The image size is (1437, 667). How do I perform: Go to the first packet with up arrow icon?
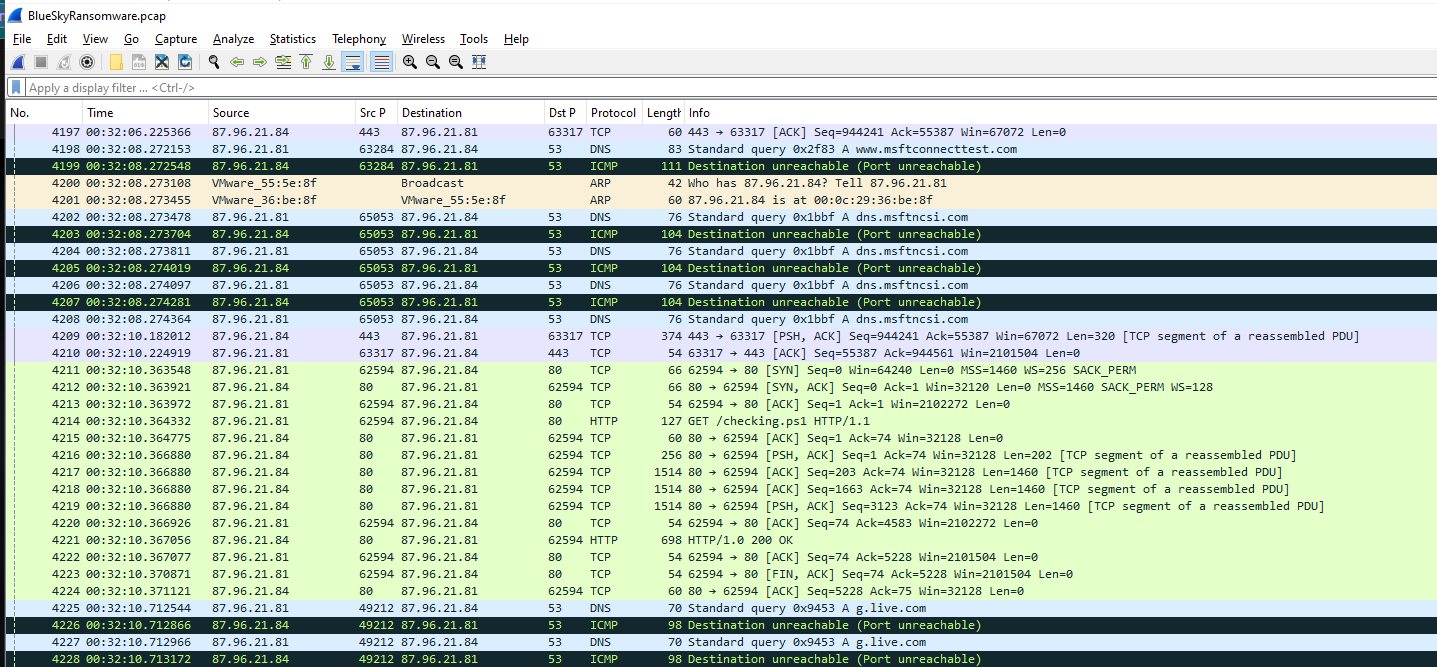[x=305, y=61]
